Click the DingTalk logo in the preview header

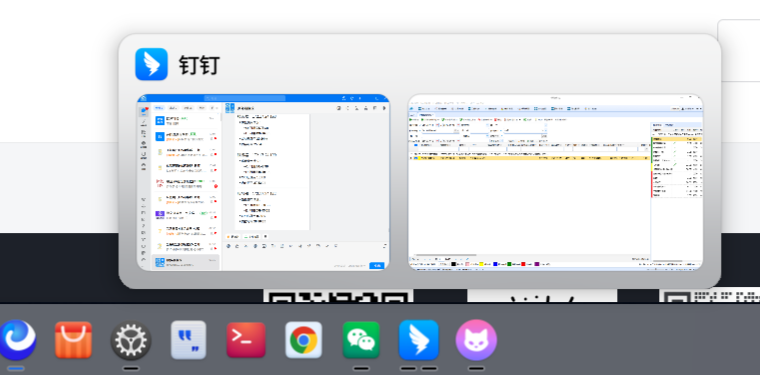(x=151, y=64)
